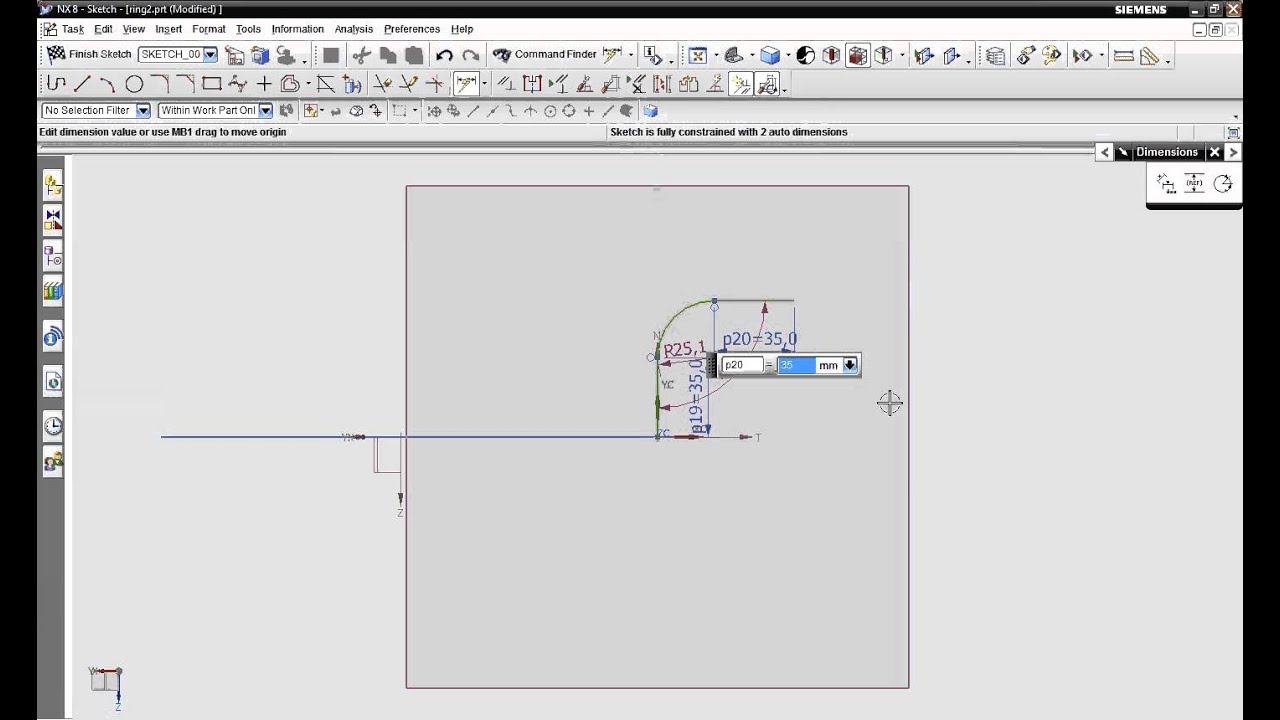Open the Analysis menu
This screenshot has width=1280, height=720.
point(353,29)
